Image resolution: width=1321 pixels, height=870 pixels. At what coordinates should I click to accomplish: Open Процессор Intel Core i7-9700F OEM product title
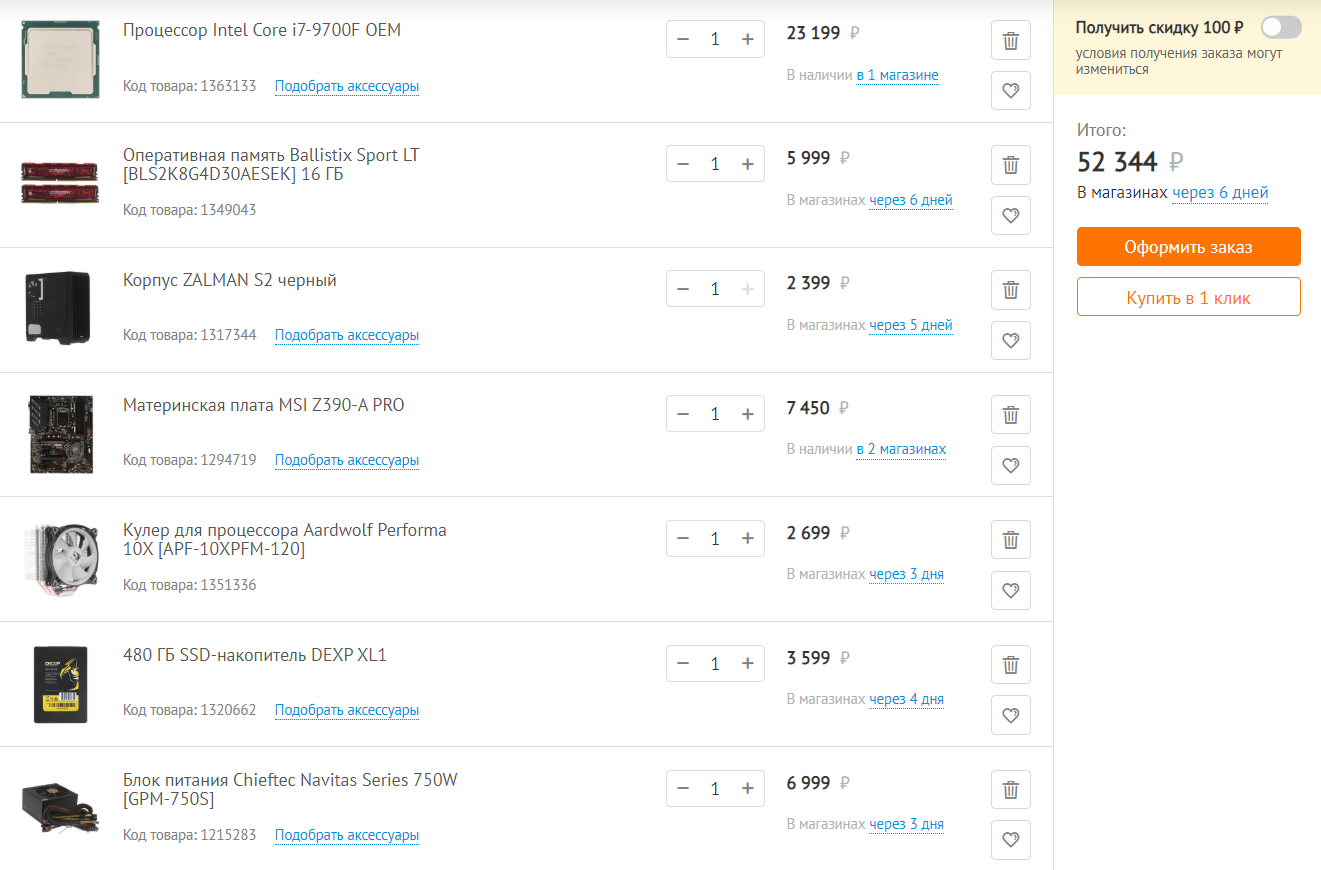(x=262, y=30)
